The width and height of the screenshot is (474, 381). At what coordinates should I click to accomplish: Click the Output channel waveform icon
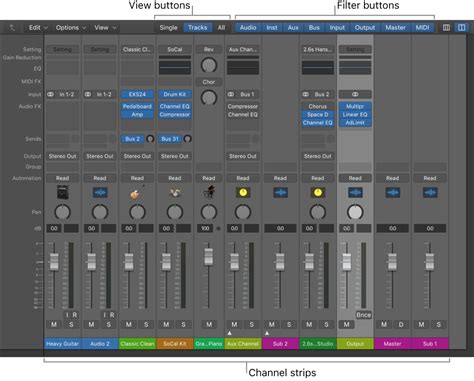pos(355,192)
